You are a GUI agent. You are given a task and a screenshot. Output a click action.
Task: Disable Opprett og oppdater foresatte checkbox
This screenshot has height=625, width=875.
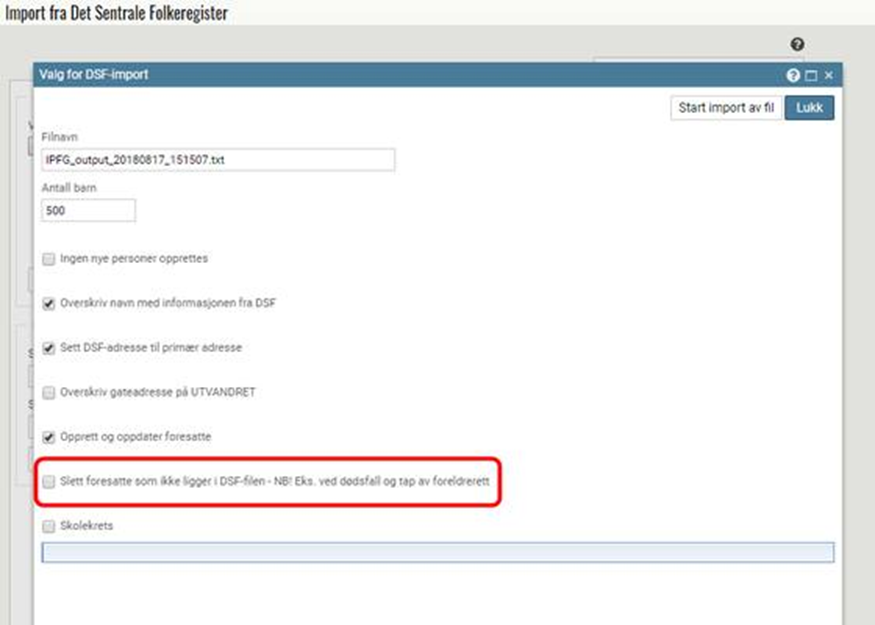[x=49, y=437]
